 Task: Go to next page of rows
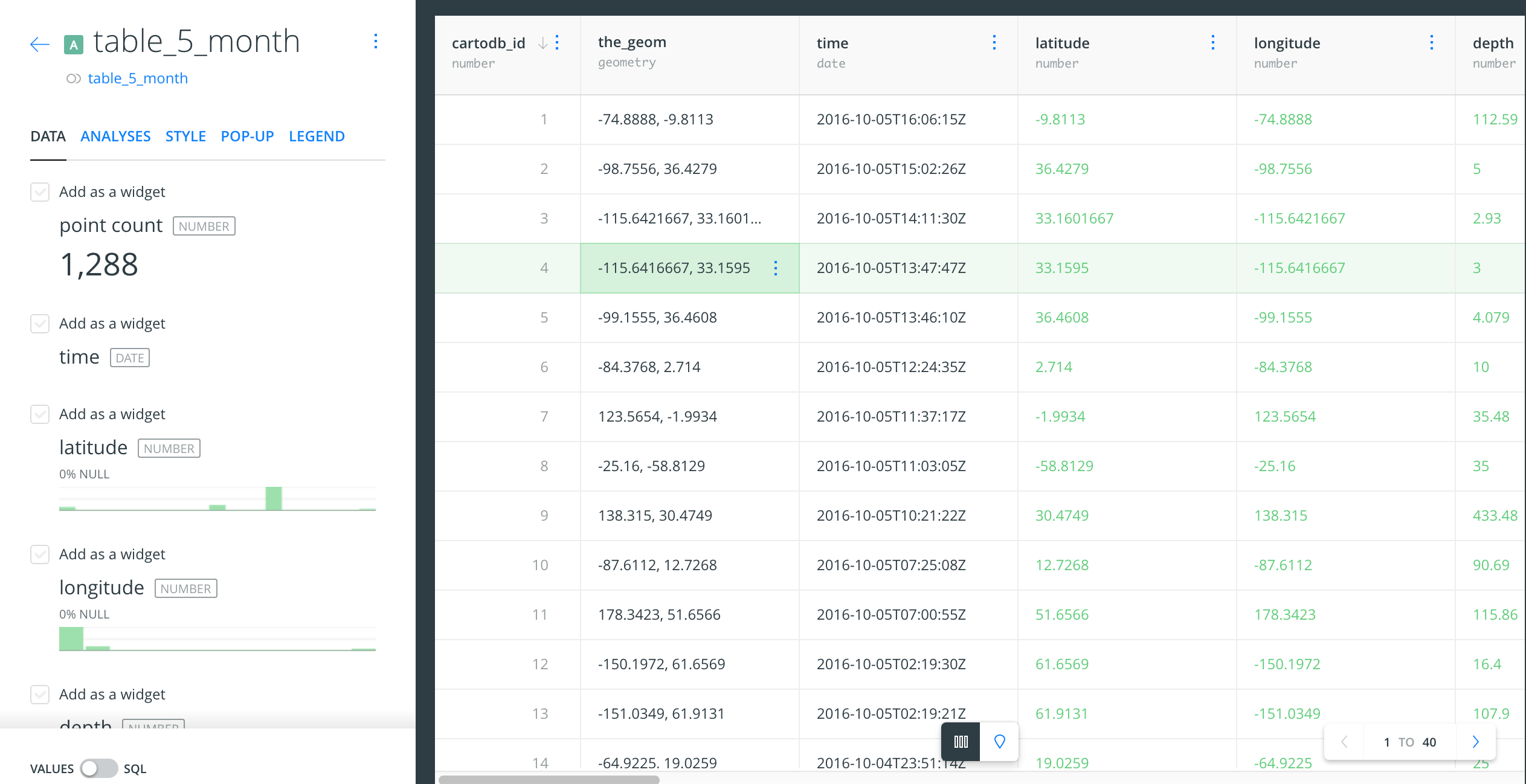coord(1476,742)
